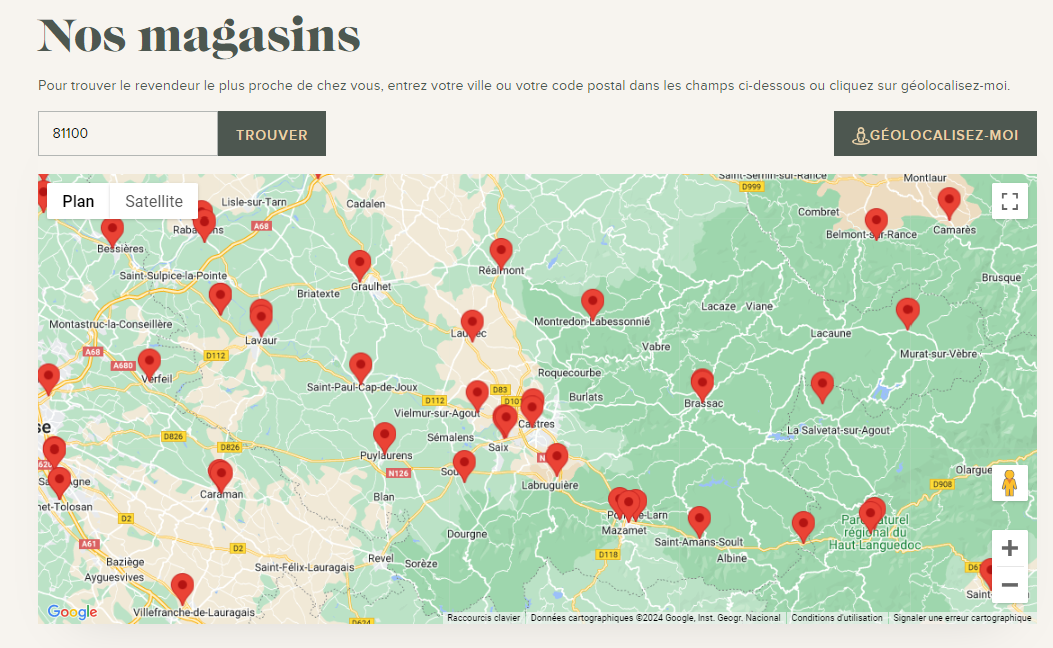Click the TROUVER search button
1053x648 pixels.
272,134
